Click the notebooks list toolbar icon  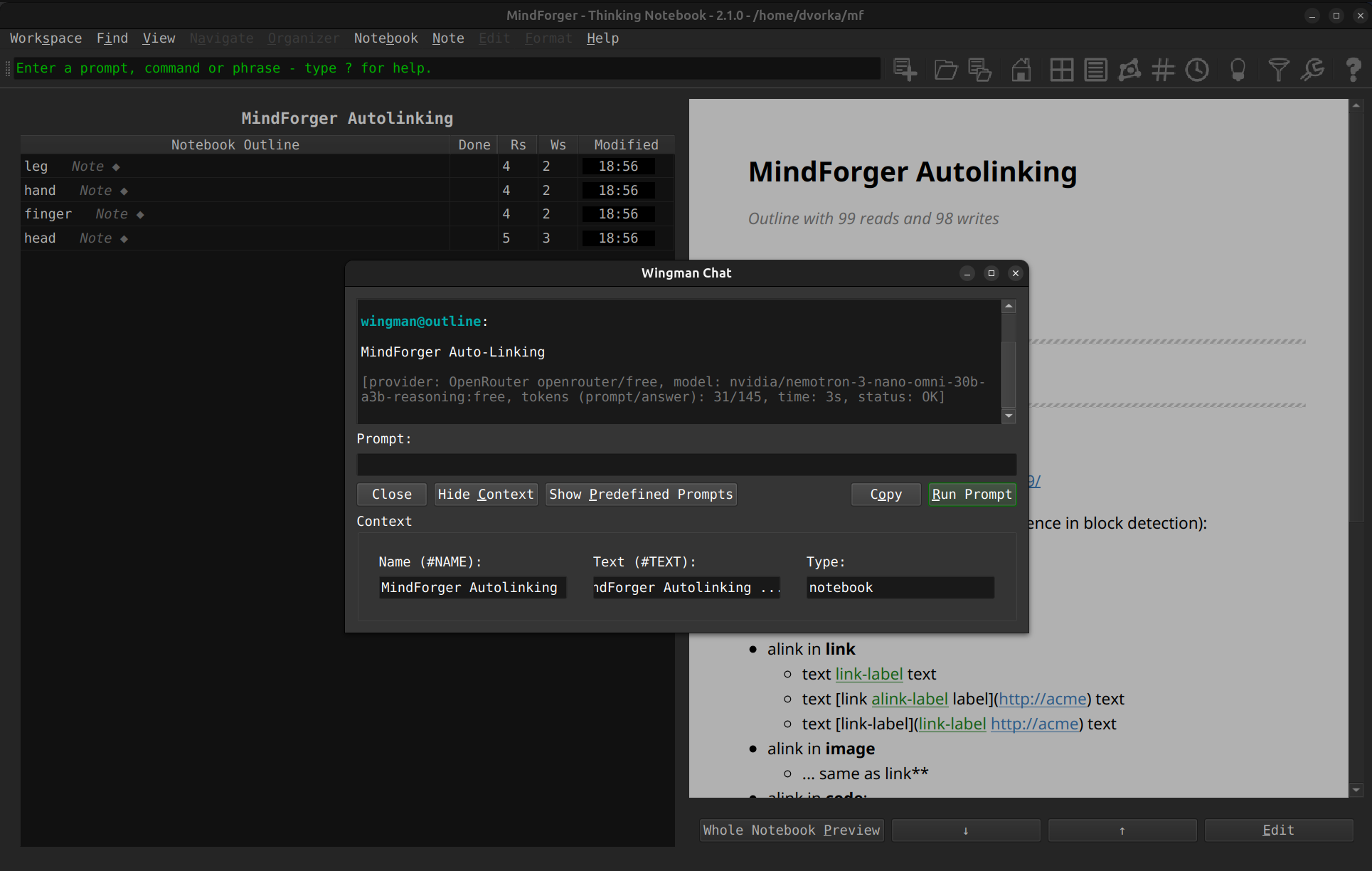979,69
